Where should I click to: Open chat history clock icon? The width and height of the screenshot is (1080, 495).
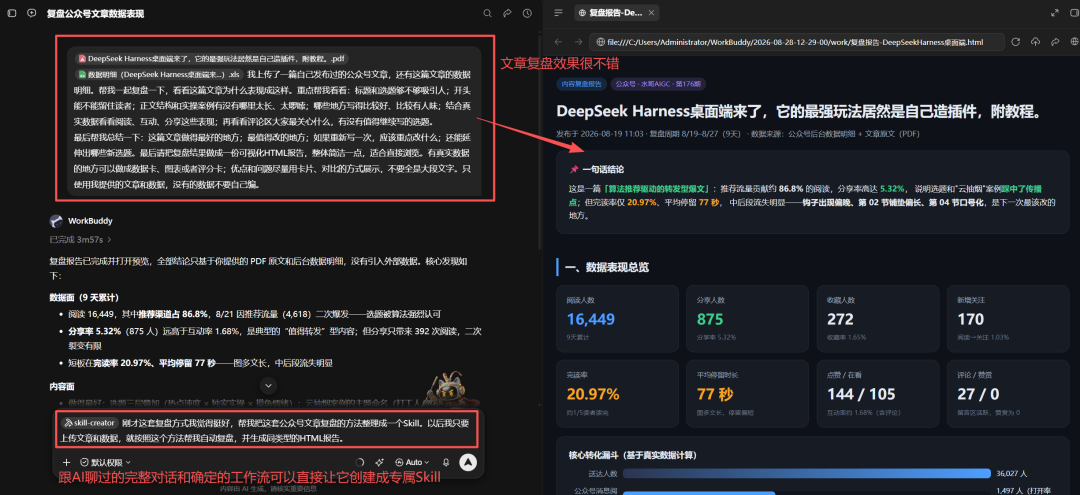point(527,13)
